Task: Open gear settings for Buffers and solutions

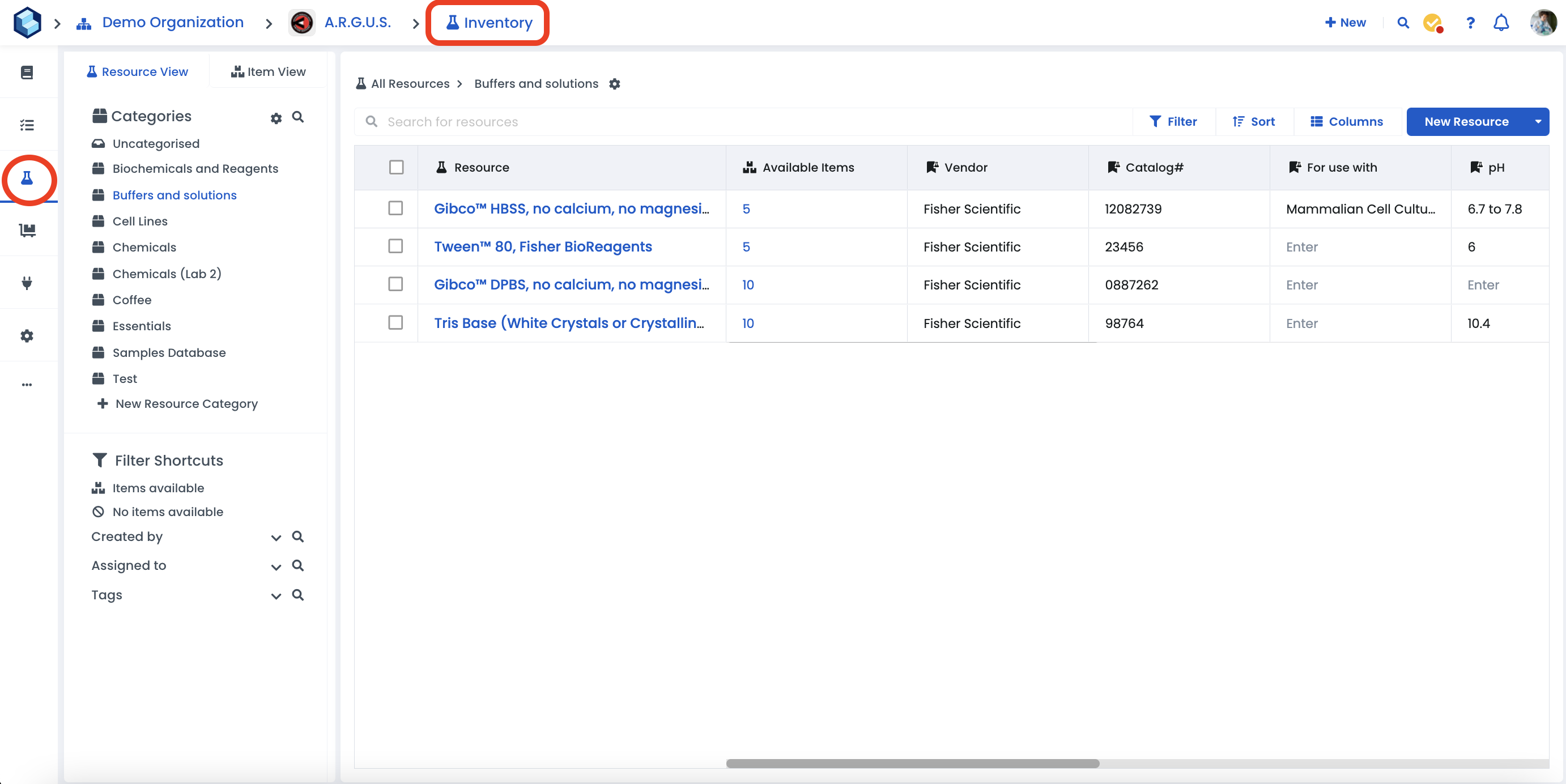Action: (x=615, y=84)
